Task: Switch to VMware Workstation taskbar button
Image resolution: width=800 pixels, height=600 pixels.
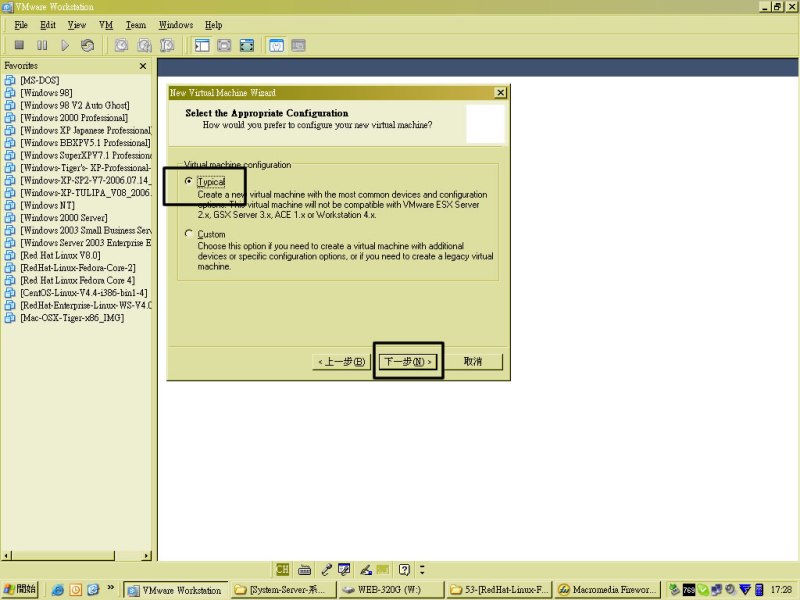Action: click(x=176, y=590)
